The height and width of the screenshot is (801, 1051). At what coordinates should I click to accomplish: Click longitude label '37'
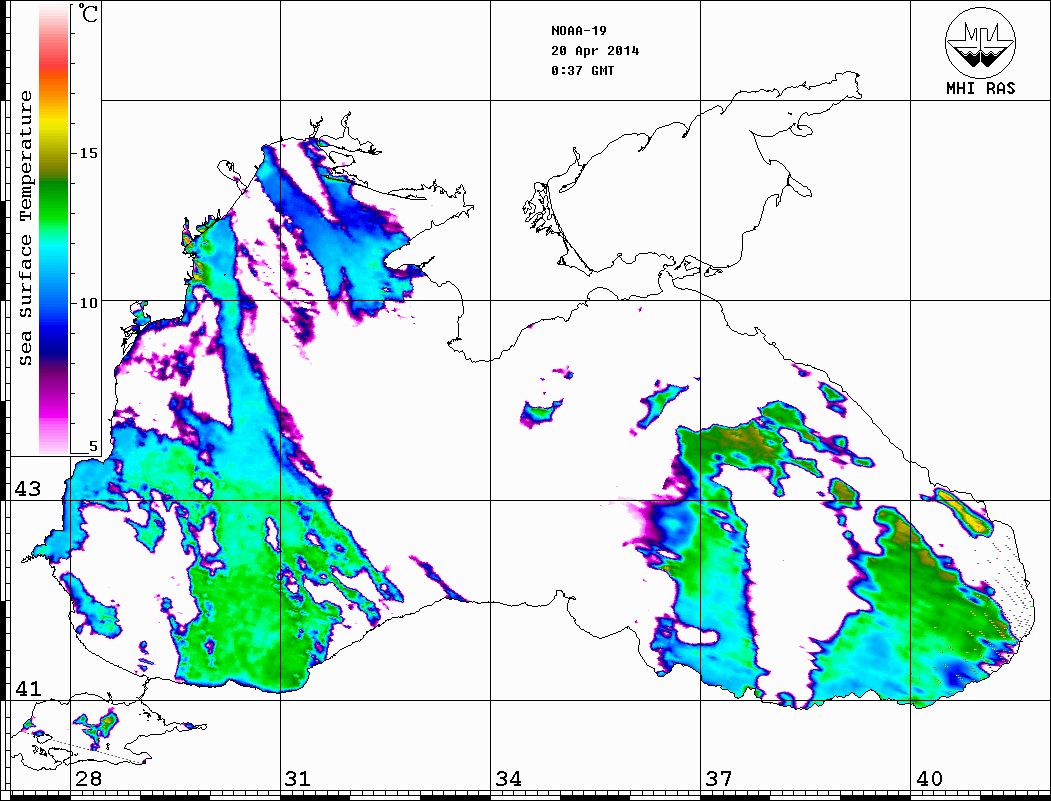(x=719, y=778)
